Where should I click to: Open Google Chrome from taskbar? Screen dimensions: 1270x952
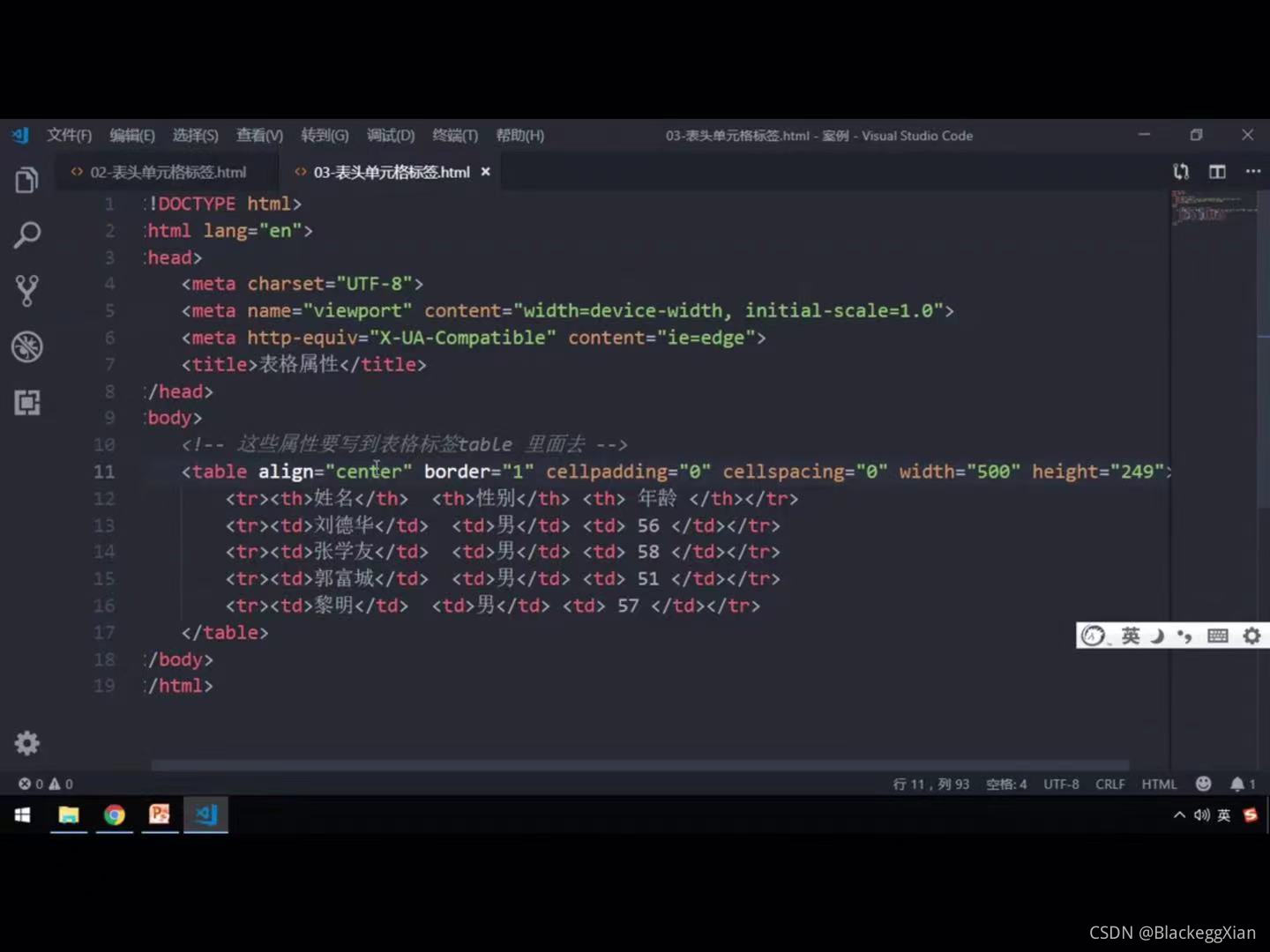click(x=115, y=814)
